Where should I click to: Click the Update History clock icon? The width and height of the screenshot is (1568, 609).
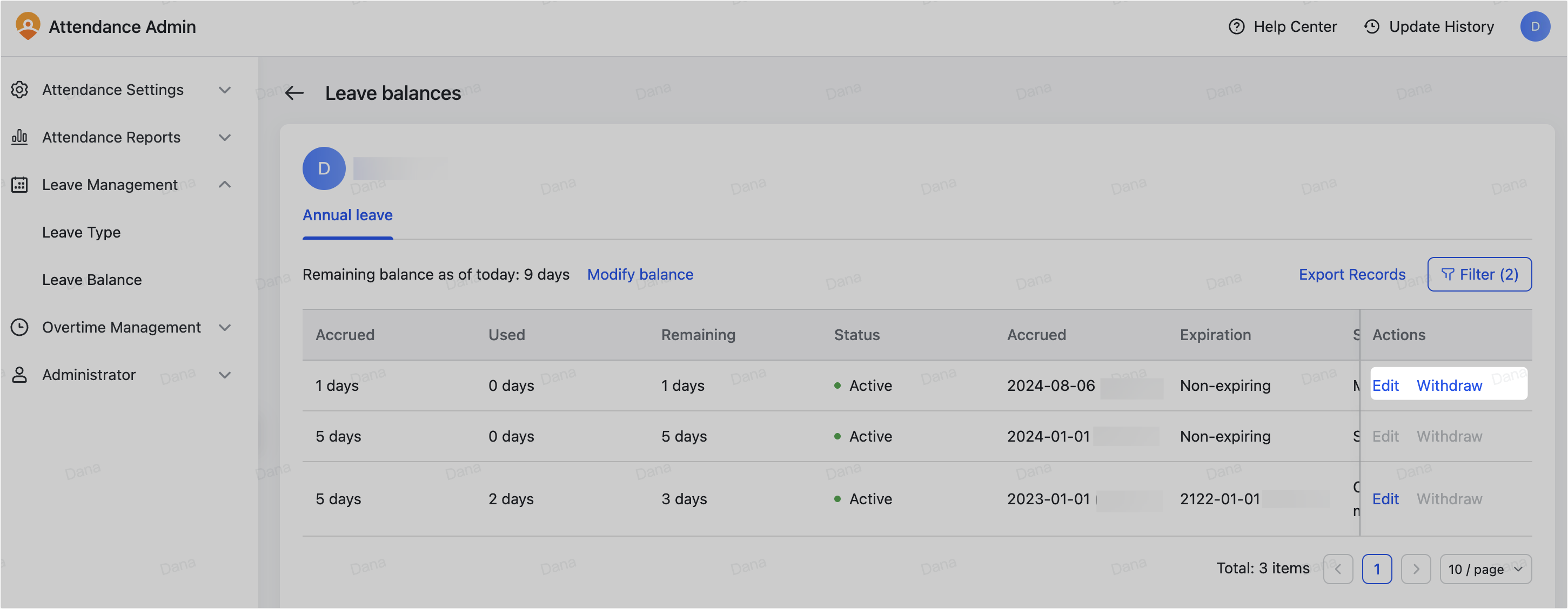point(1371,27)
